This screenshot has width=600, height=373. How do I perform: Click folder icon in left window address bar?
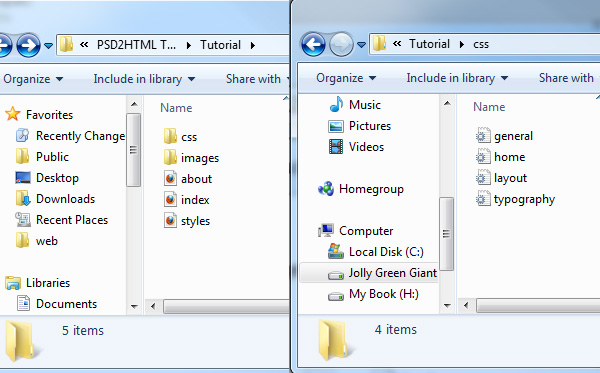67,45
